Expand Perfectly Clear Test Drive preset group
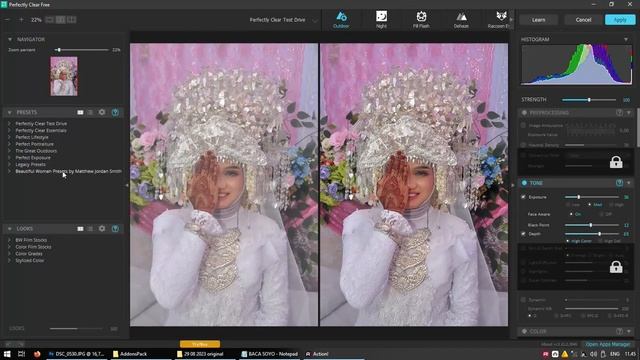The image size is (640, 360). point(9,123)
